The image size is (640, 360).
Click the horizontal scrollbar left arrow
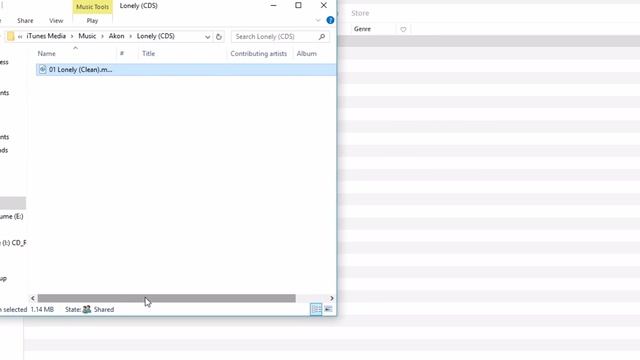tap(33, 298)
